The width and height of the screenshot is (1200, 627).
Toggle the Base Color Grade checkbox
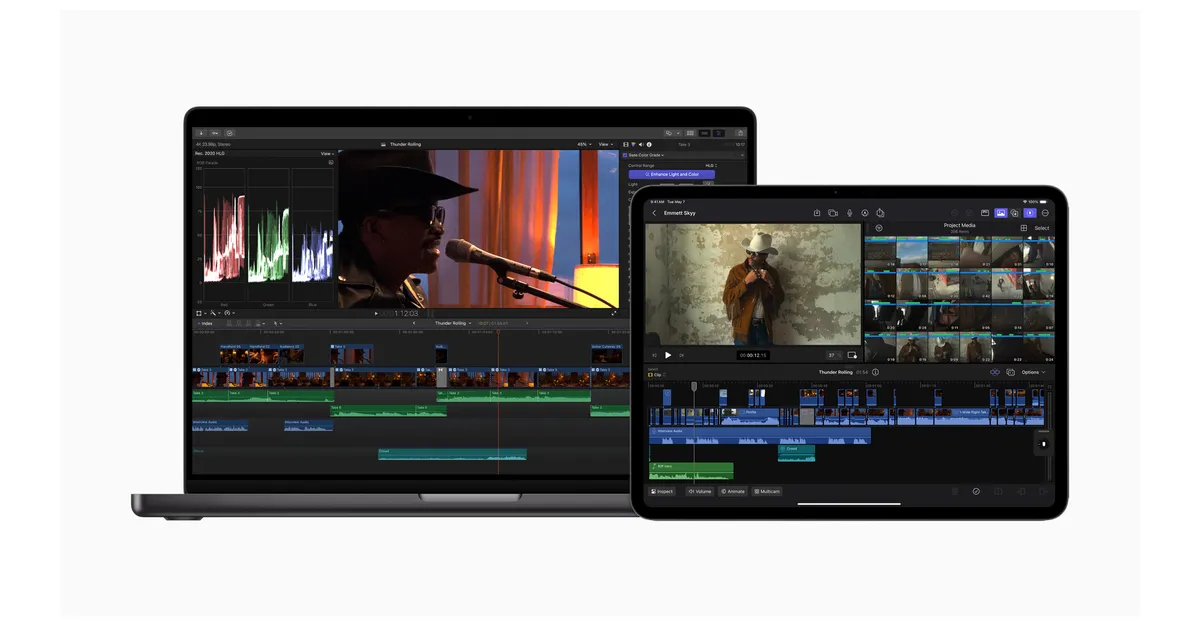[x=626, y=155]
